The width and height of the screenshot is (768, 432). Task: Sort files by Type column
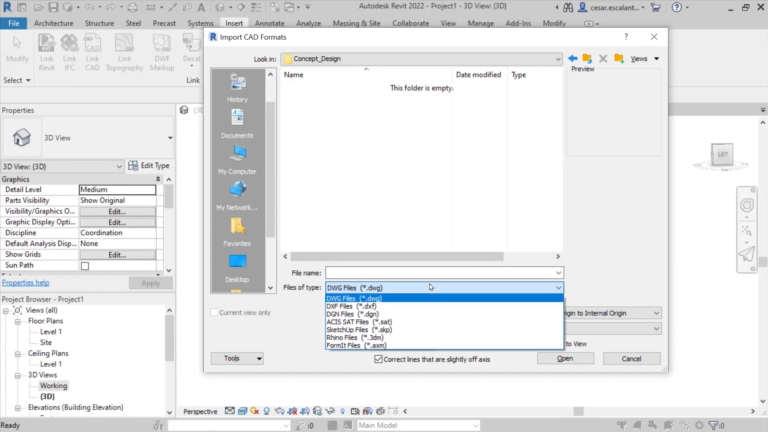(x=518, y=75)
